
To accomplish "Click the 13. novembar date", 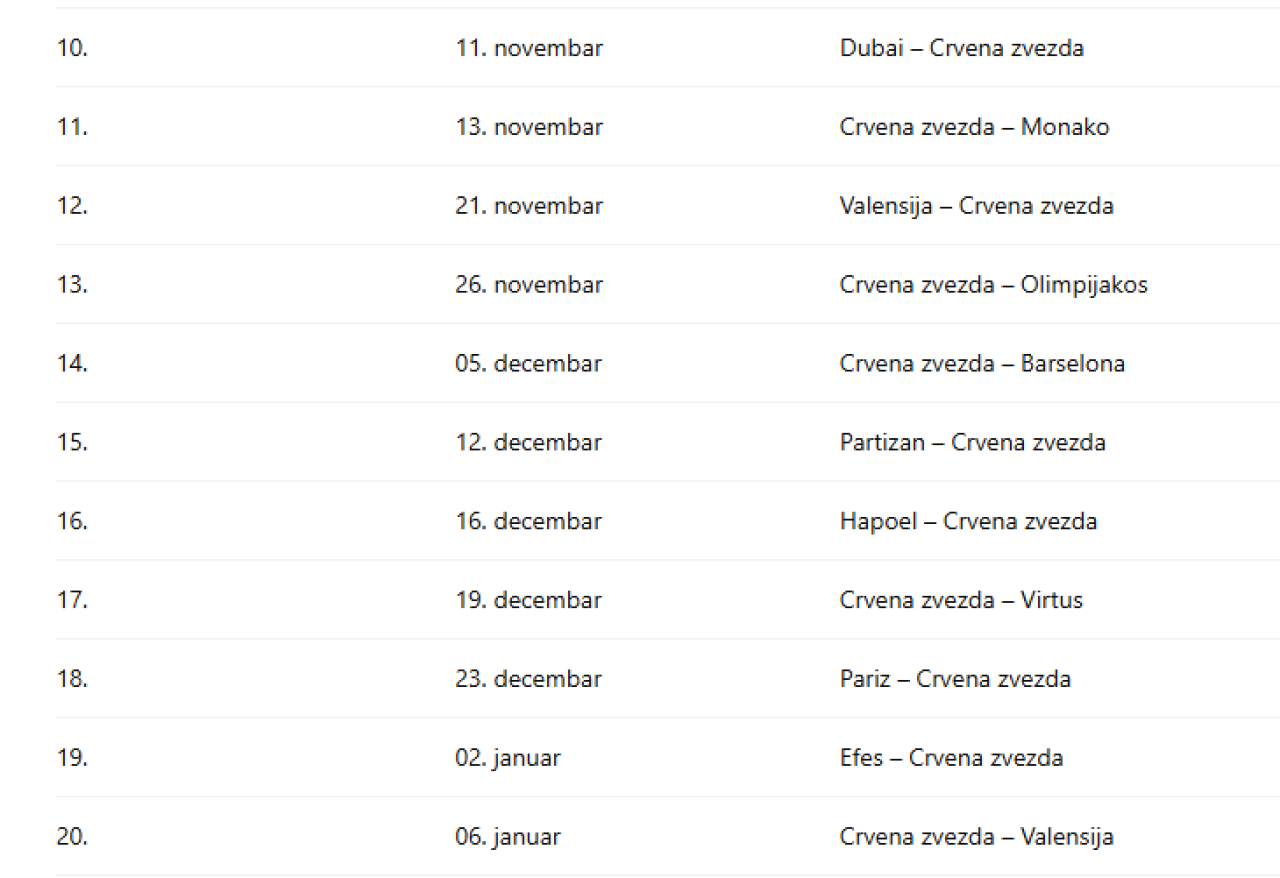I will [529, 127].
